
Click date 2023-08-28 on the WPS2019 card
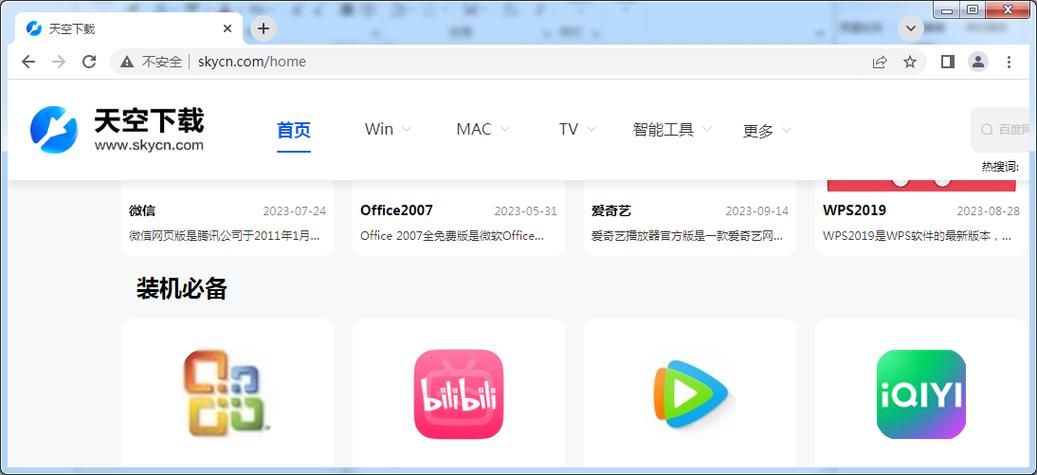(989, 212)
